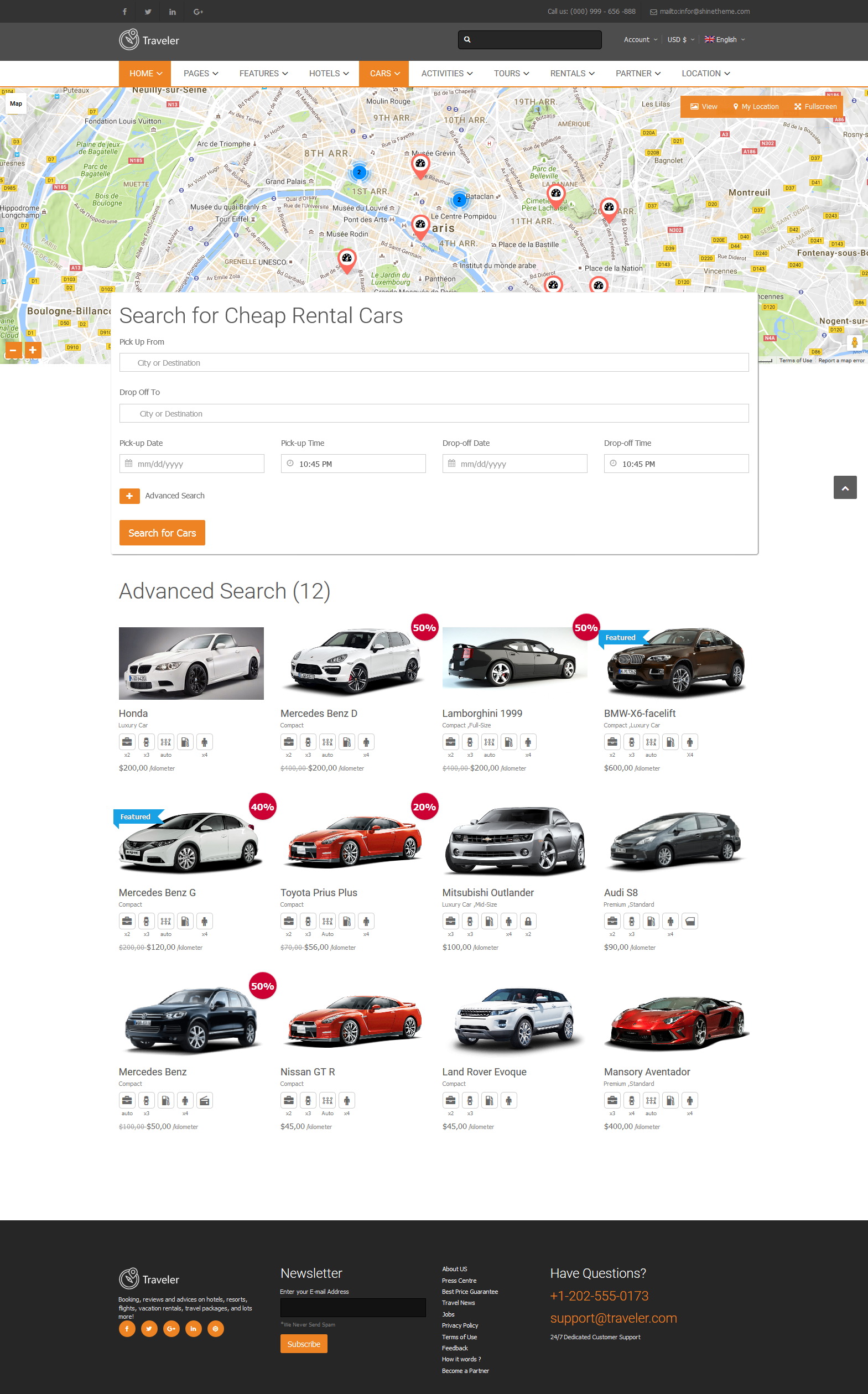Click support@traveler.com email link
The height and width of the screenshot is (1394, 868).
(613, 1318)
